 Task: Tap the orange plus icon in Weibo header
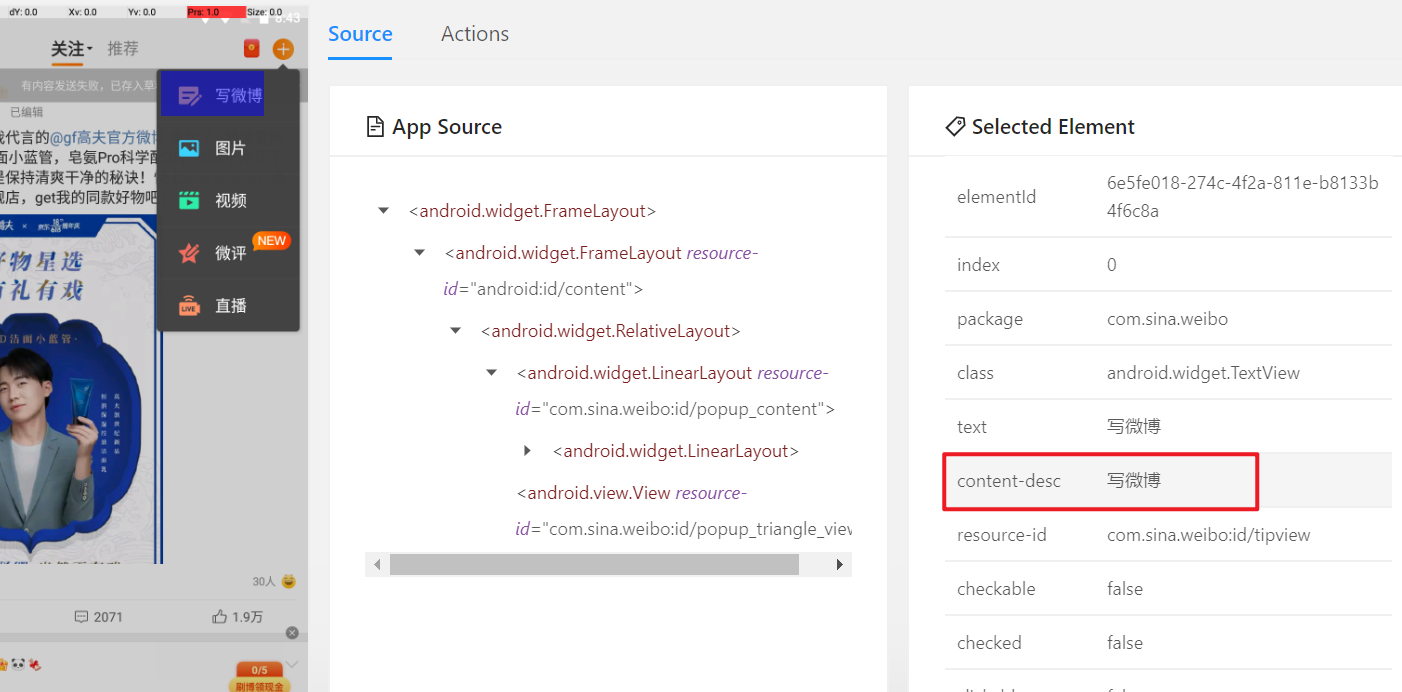point(283,48)
